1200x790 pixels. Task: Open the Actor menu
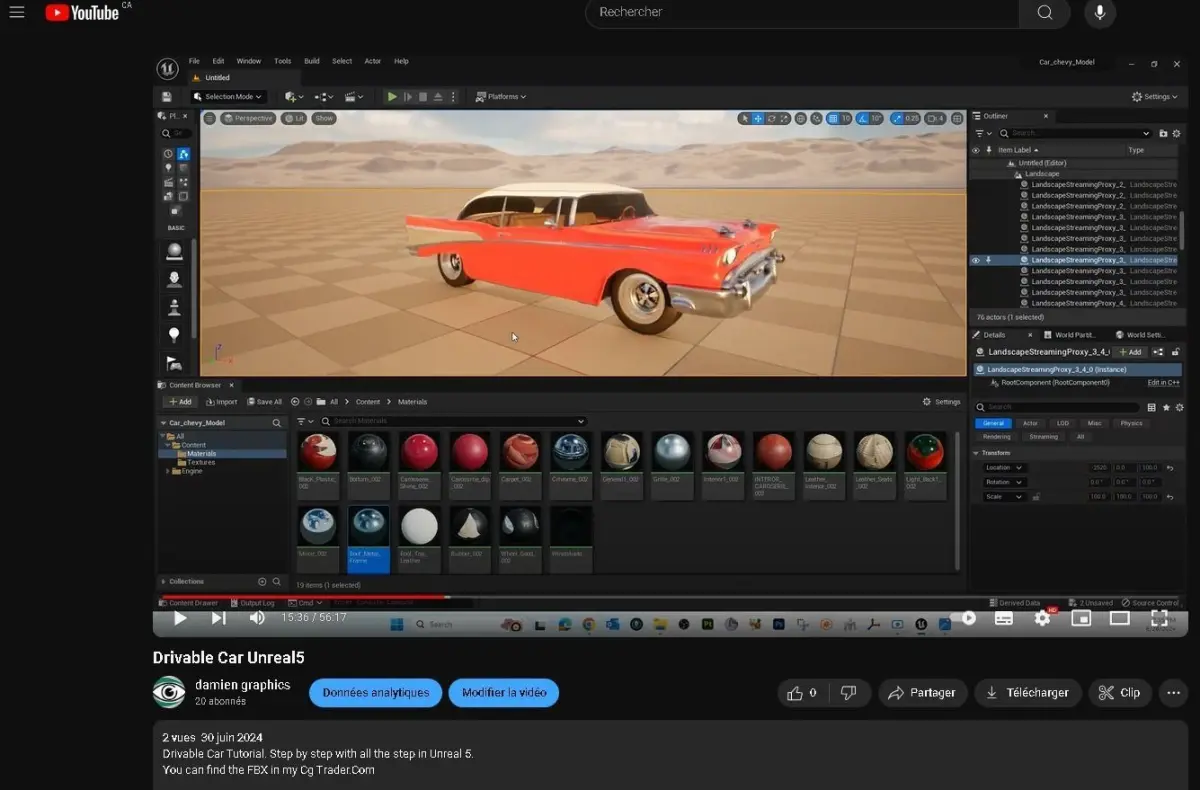(x=373, y=61)
